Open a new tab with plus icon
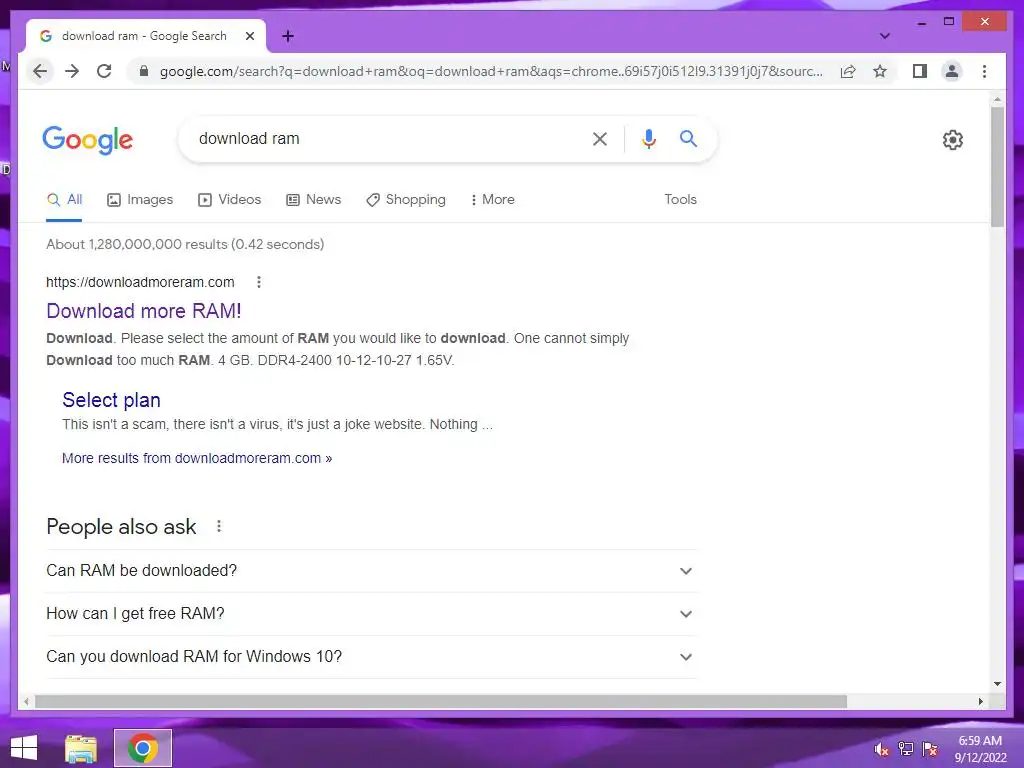The image size is (1024, 768). [x=287, y=36]
